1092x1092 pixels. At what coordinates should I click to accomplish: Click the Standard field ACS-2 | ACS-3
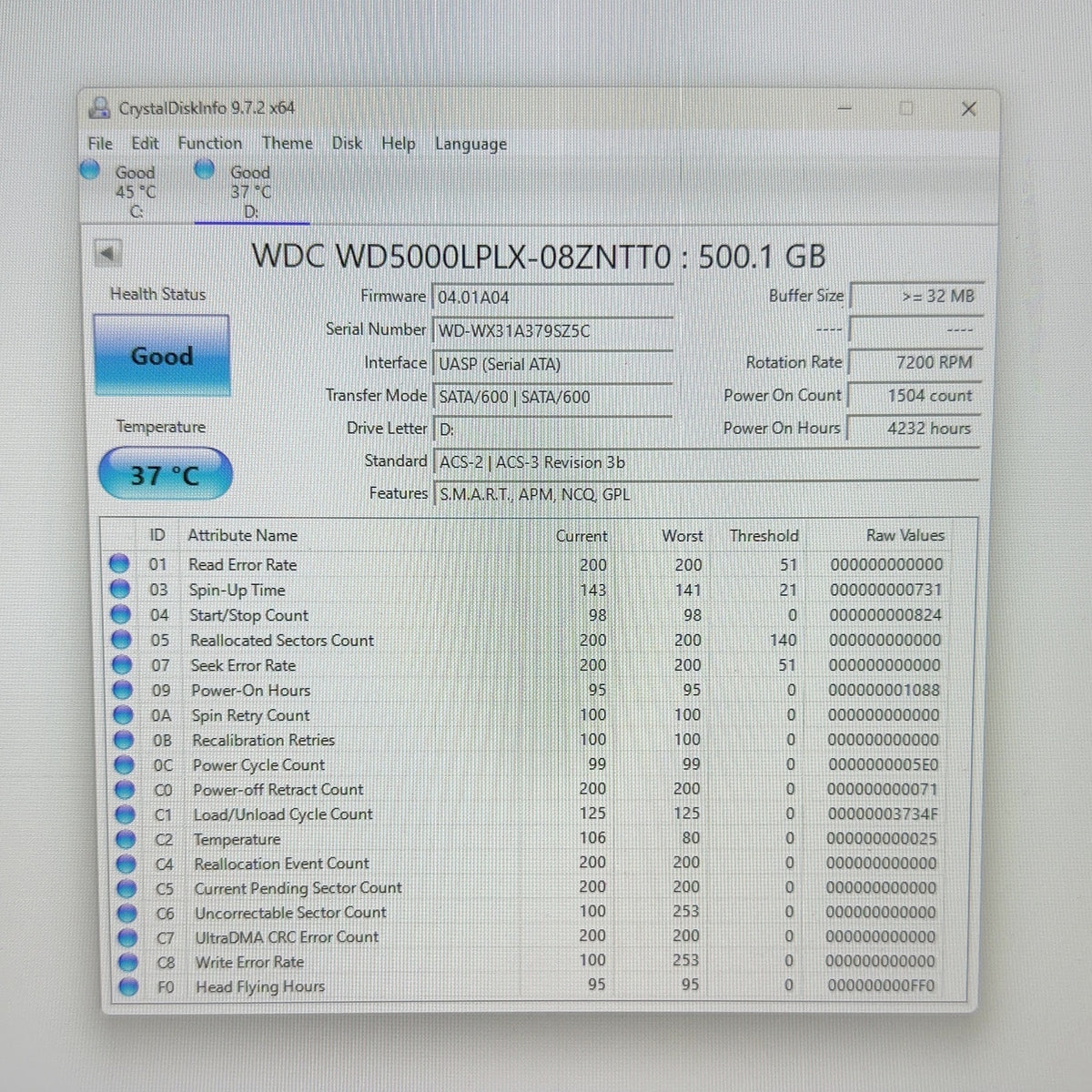pyautogui.click(x=707, y=462)
